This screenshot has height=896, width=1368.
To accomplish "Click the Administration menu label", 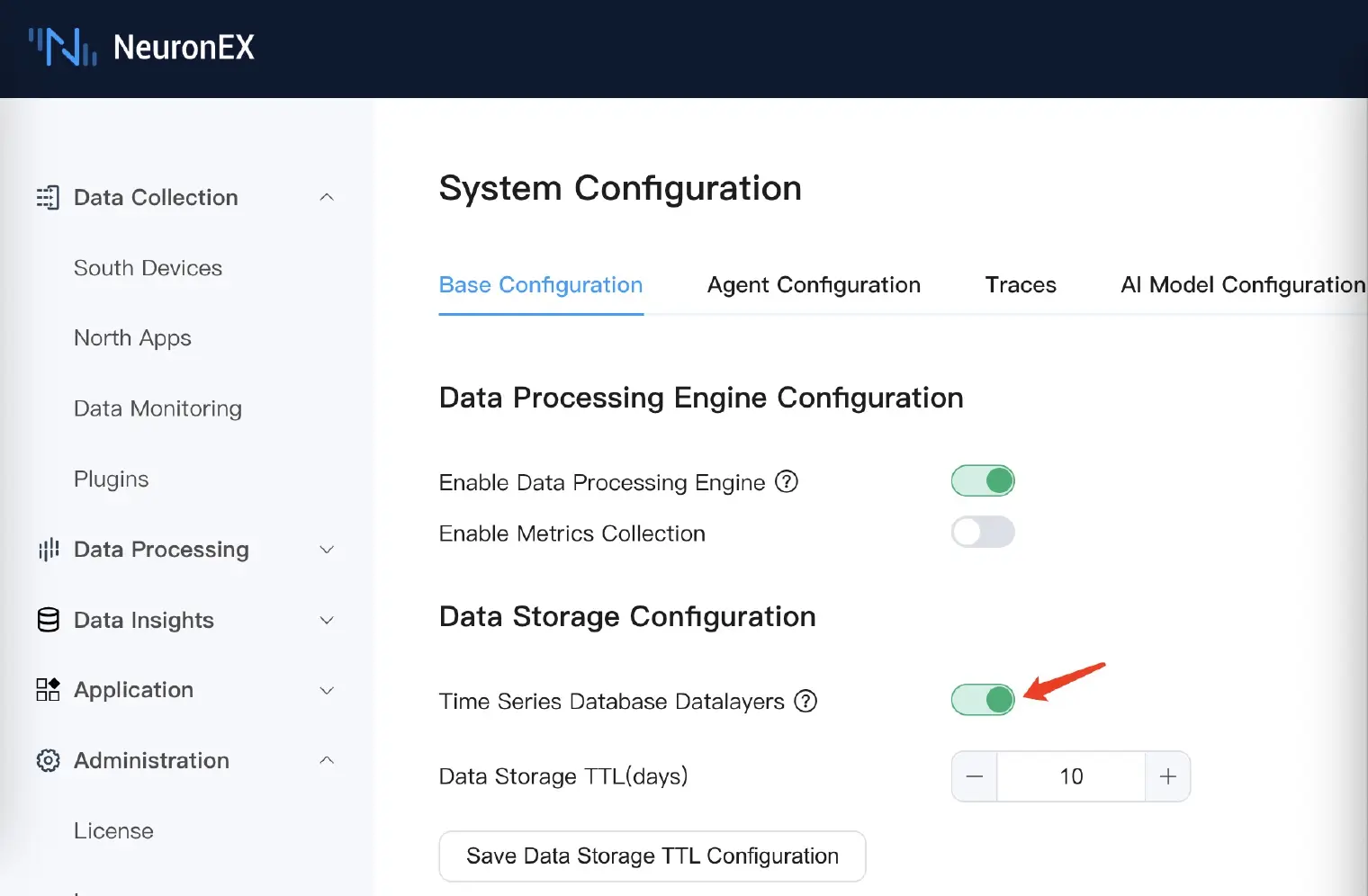I will click(x=151, y=760).
